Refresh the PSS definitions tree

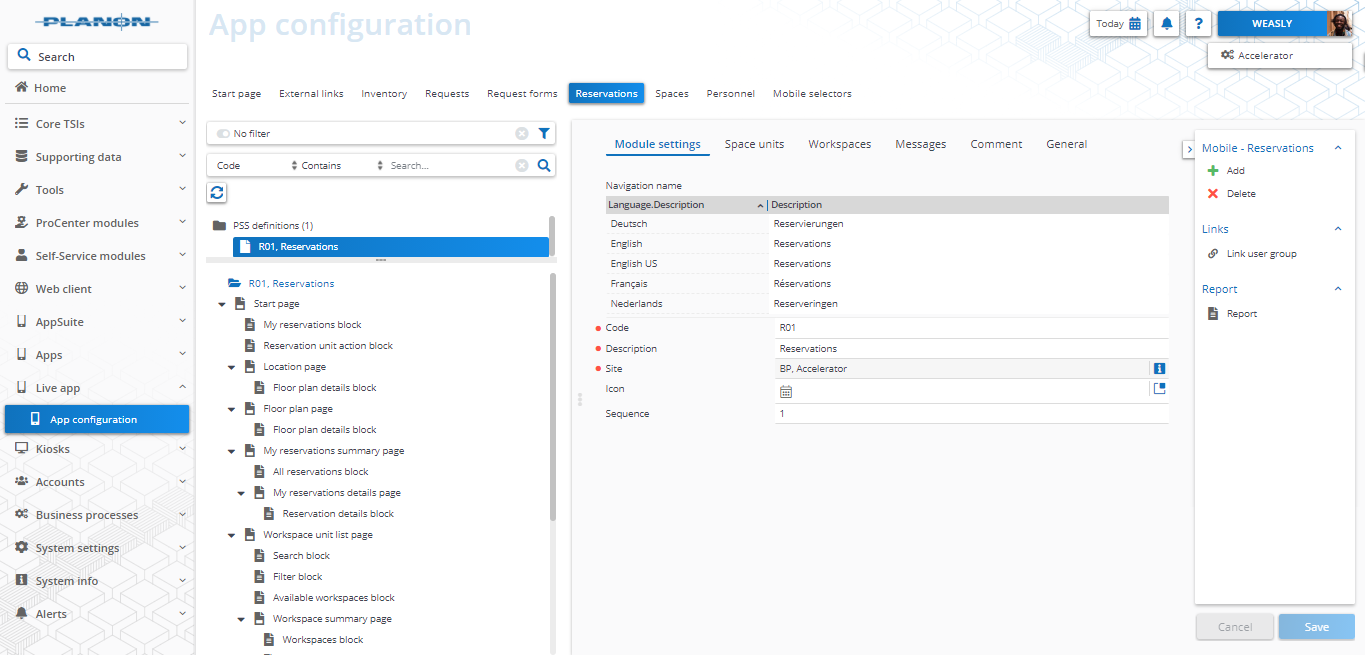[216, 192]
